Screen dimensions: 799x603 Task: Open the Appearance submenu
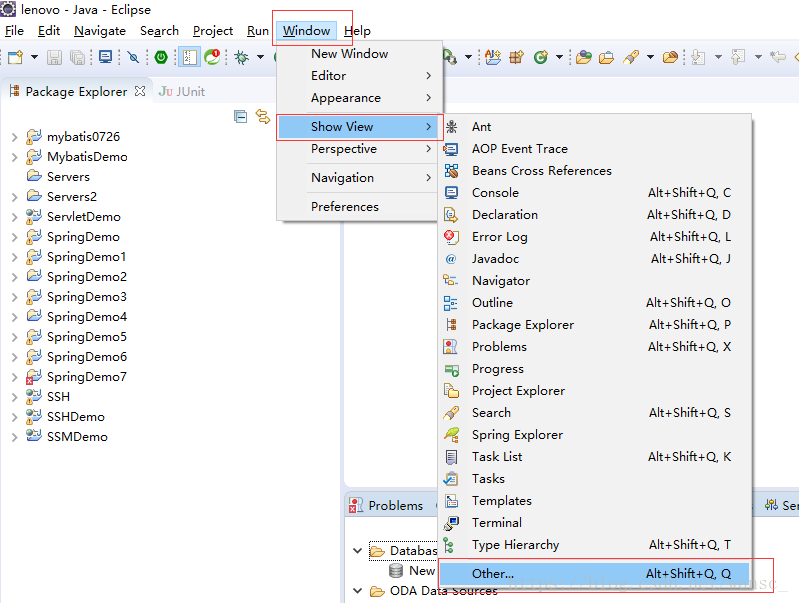pyautogui.click(x=359, y=98)
